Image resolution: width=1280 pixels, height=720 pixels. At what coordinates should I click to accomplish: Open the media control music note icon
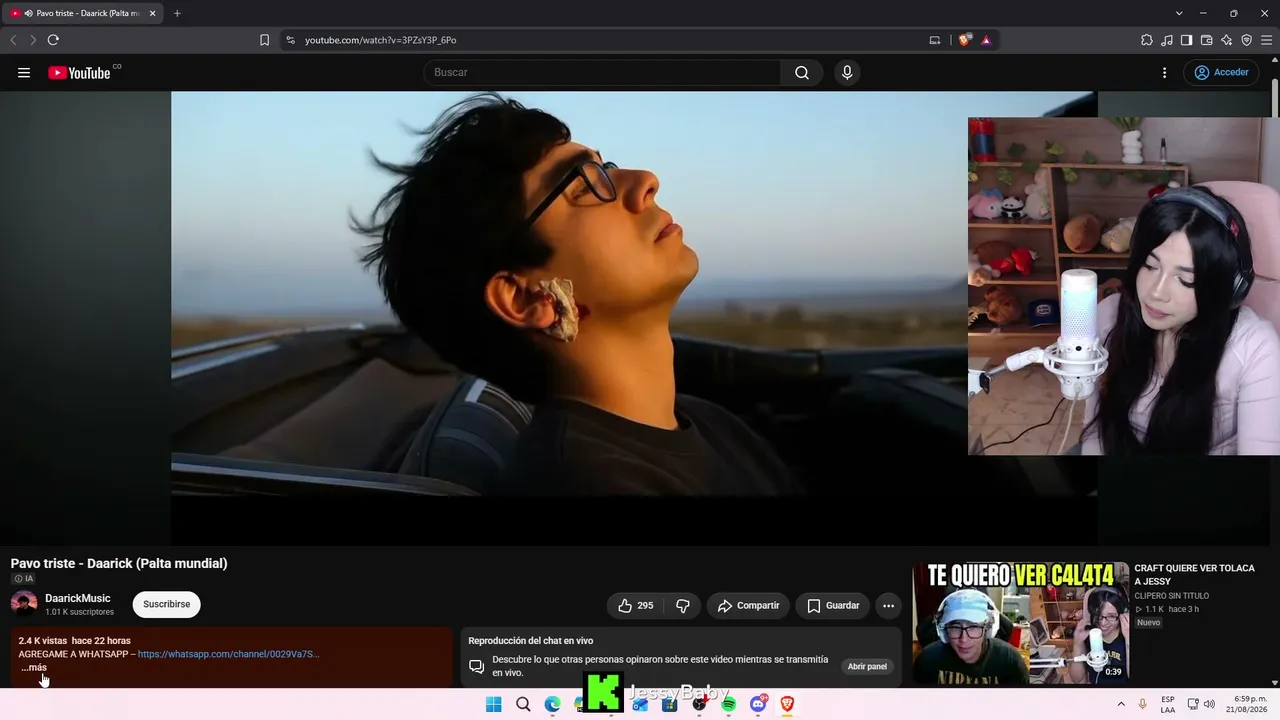pos(1167,40)
